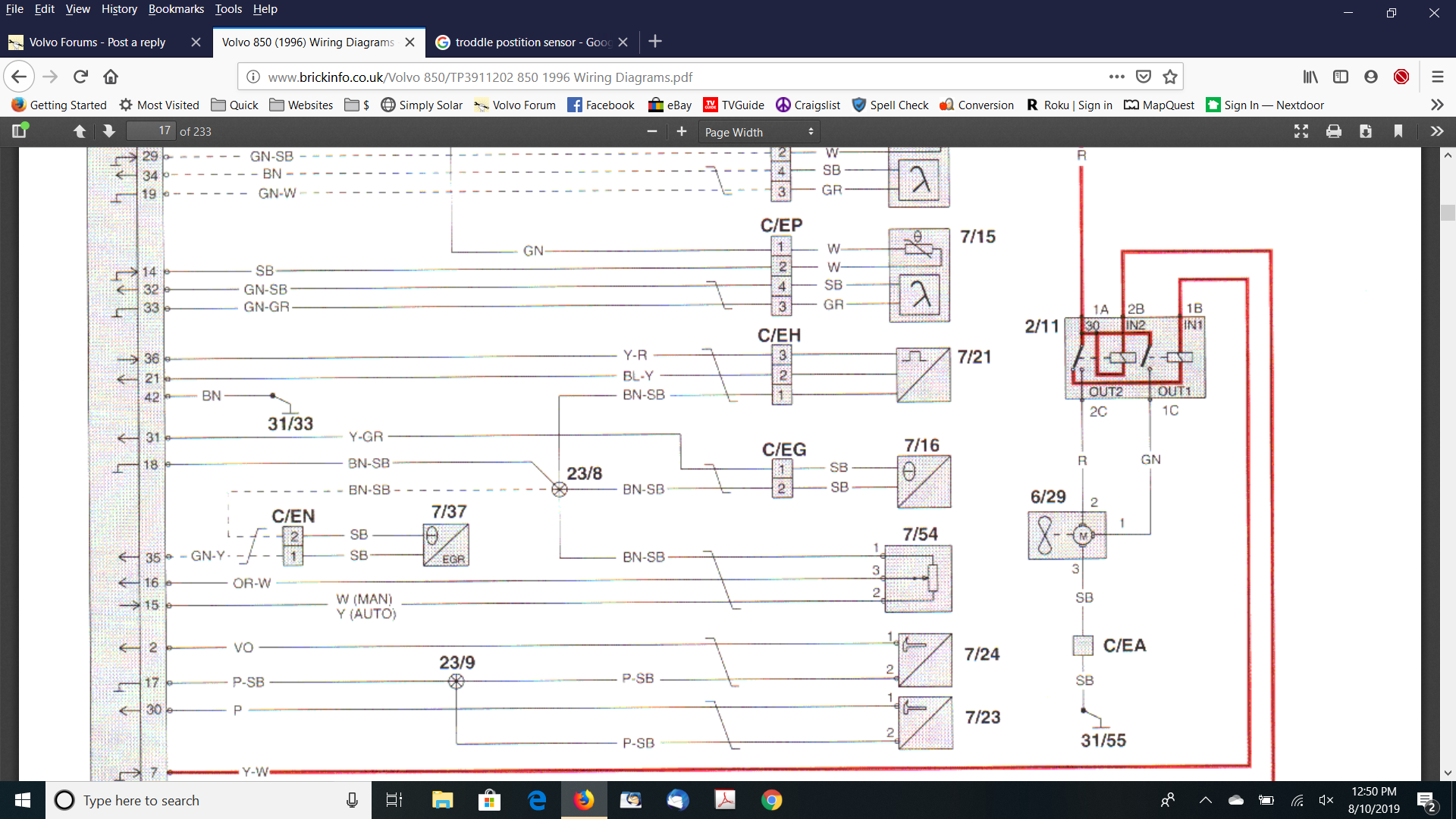Toggle the PDF viewer sidebar
Image resolution: width=1456 pixels, height=819 pixels.
pos(20,131)
